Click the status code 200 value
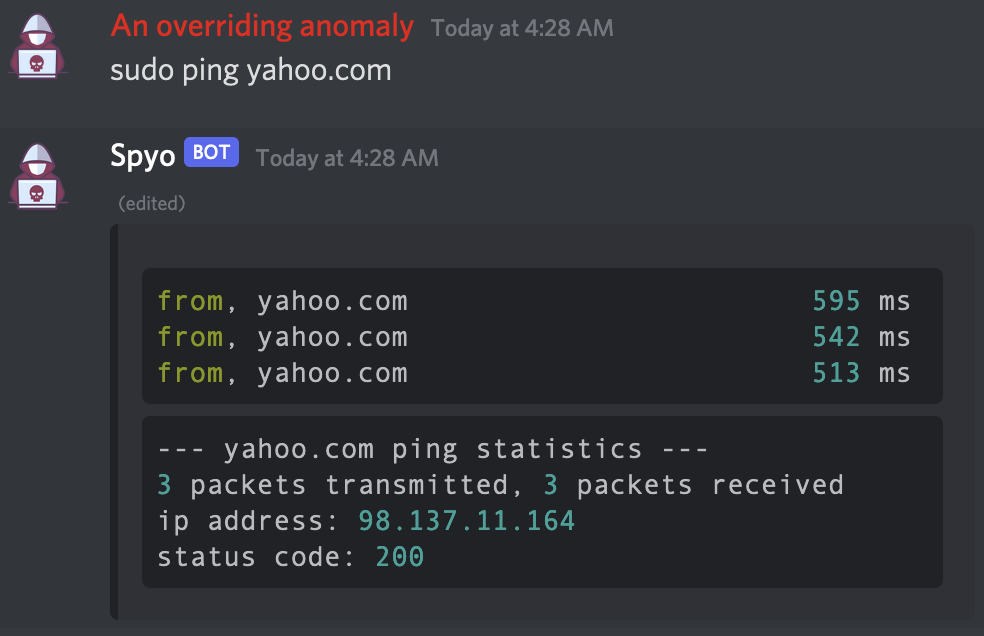This screenshot has width=984, height=636. coord(400,557)
